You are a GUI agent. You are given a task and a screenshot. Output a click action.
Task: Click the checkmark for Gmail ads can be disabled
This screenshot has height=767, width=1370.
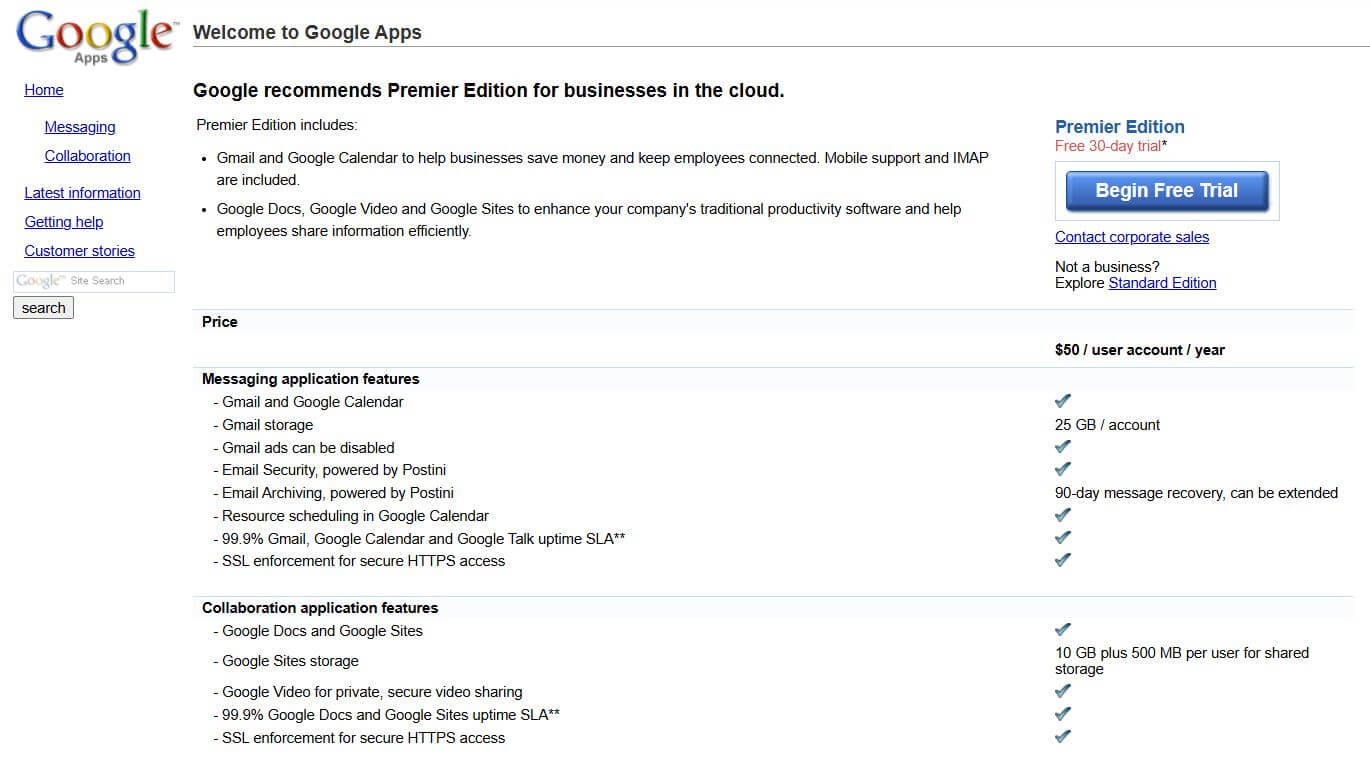pos(1062,446)
